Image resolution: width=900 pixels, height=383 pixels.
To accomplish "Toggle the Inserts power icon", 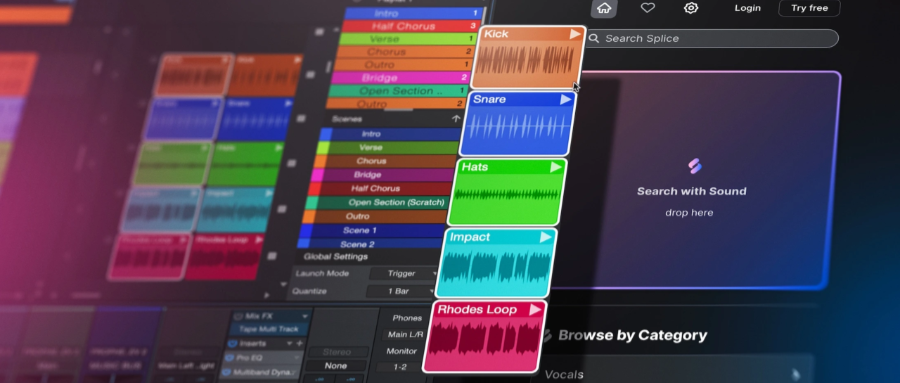I will [232, 343].
